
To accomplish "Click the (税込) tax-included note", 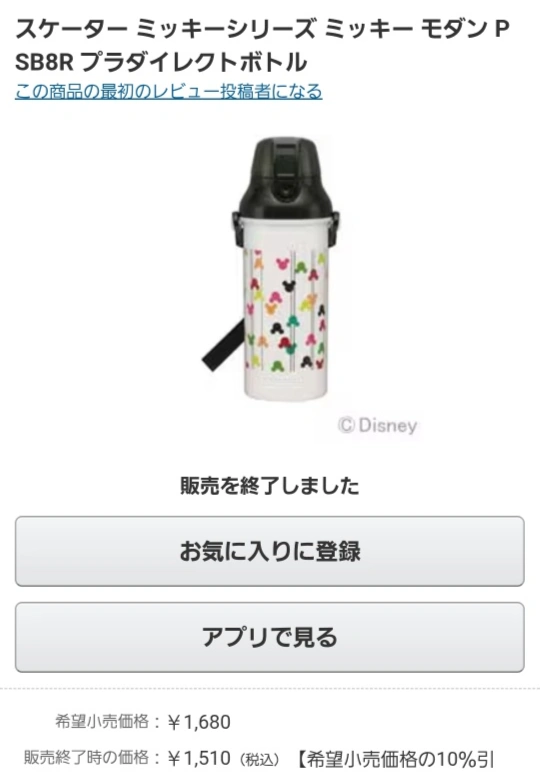I will [259, 759].
